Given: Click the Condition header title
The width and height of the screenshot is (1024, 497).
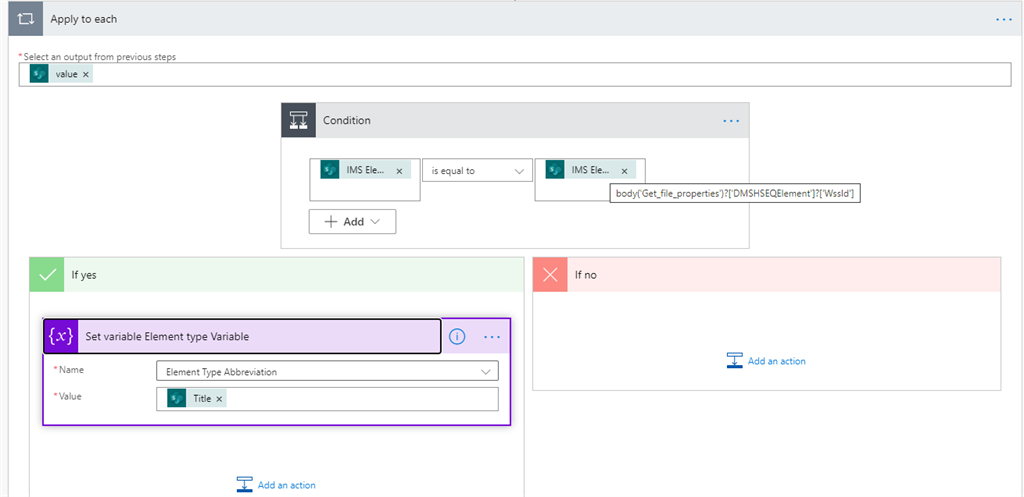Looking at the screenshot, I should pyautogui.click(x=347, y=121).
